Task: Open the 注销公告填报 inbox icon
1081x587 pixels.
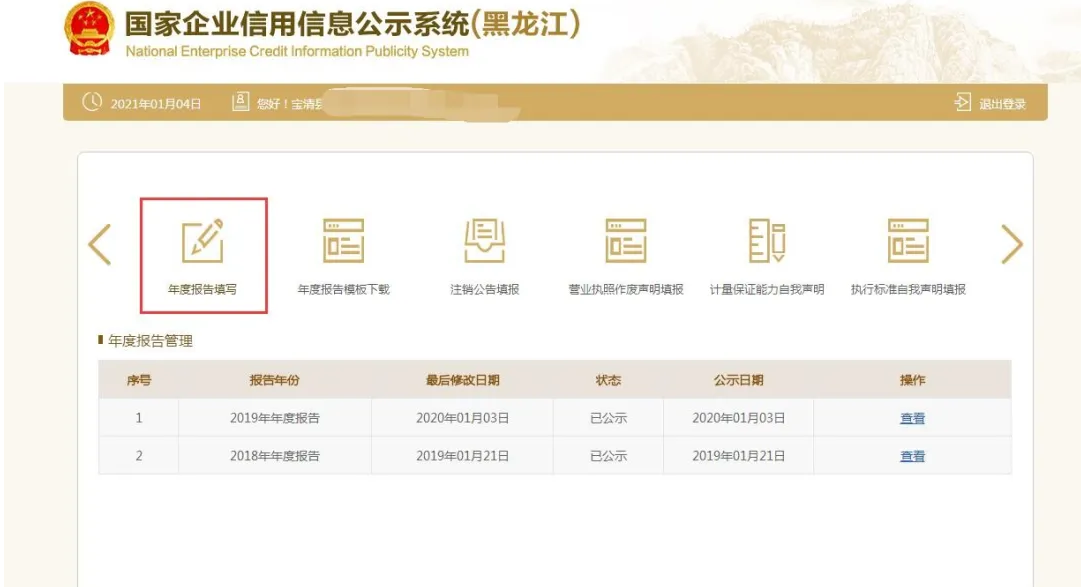Action: [485, 241]
